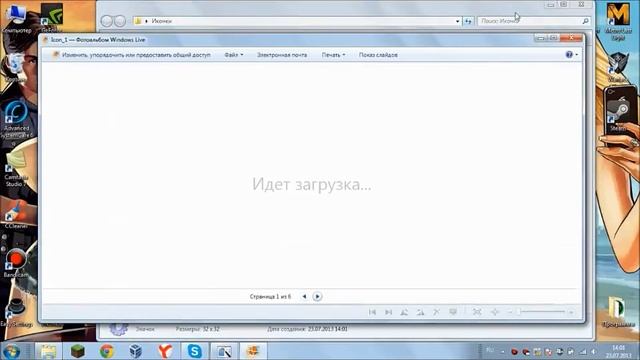
Task: Open the volume tray icon
Action: [593, 352]
